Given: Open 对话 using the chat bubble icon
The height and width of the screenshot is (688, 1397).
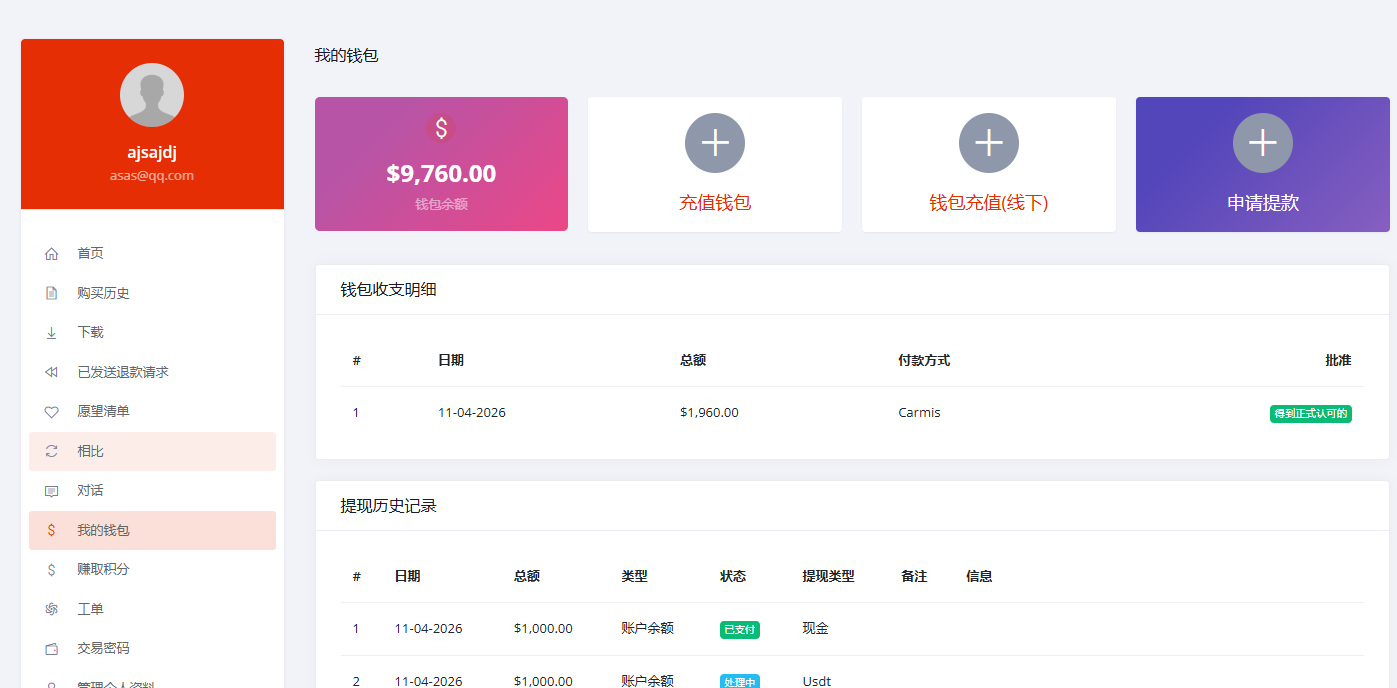Looking at the screenshot, I should coord(51,490).
